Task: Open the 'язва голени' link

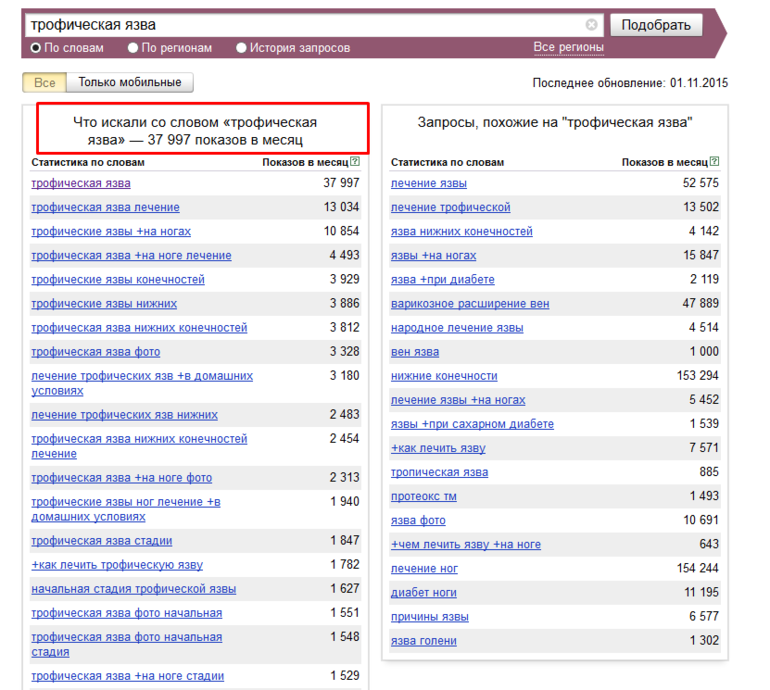Action: pyautogui.click(x=423, y=641)
